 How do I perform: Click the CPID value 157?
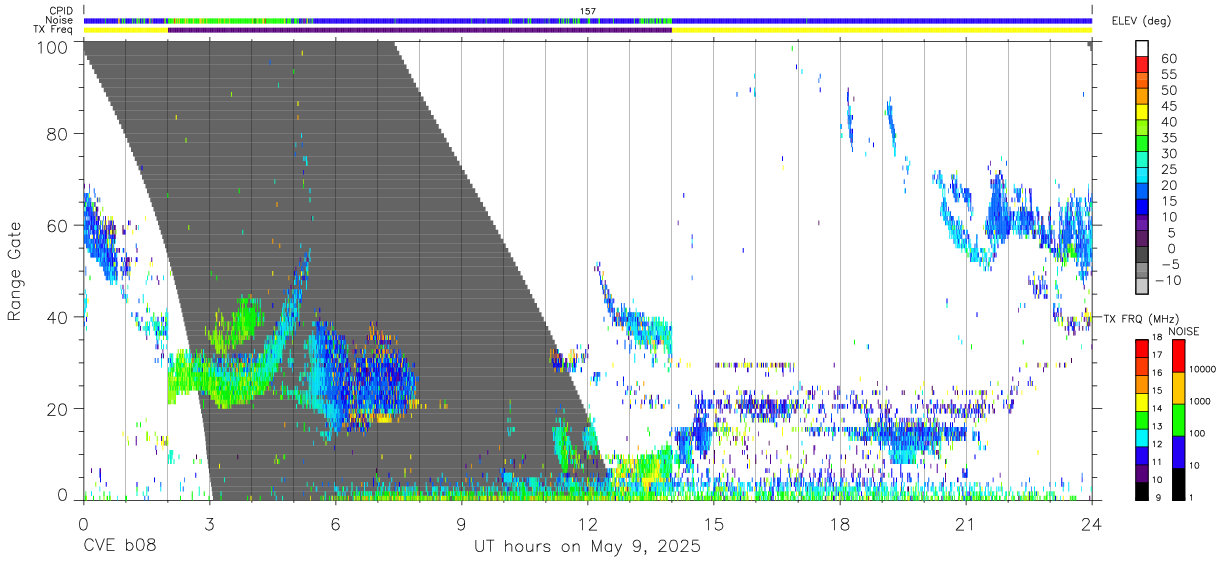[x=588, y=11]
